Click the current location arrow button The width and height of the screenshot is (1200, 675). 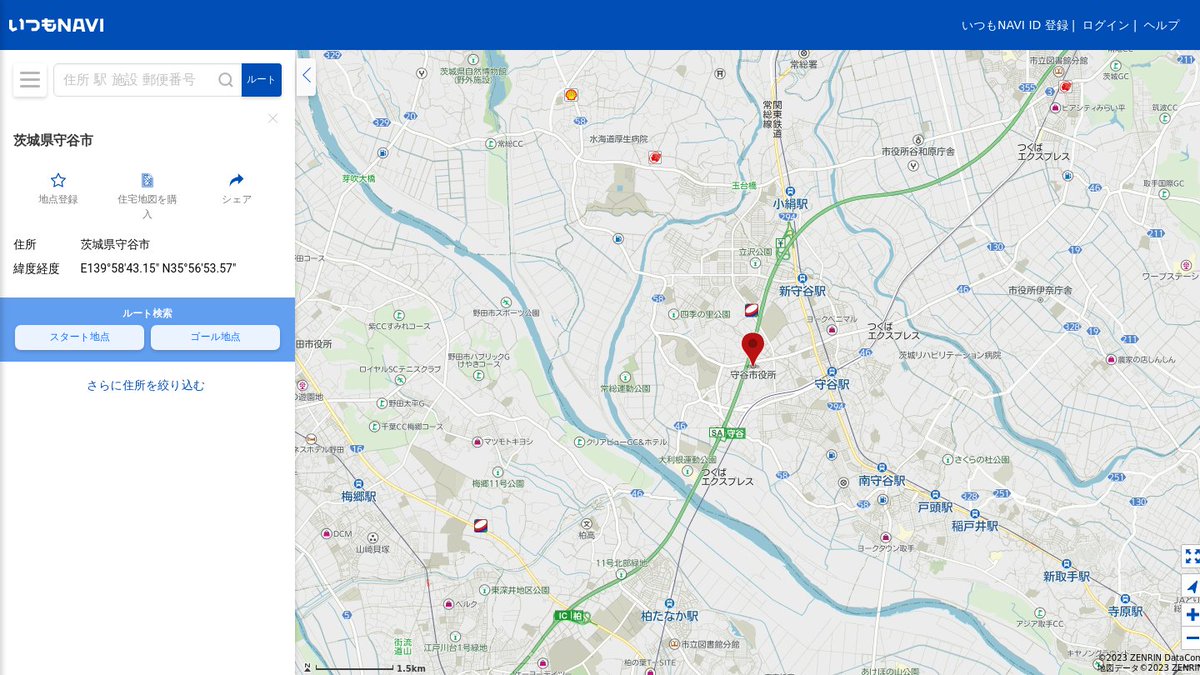point(1191,586)
